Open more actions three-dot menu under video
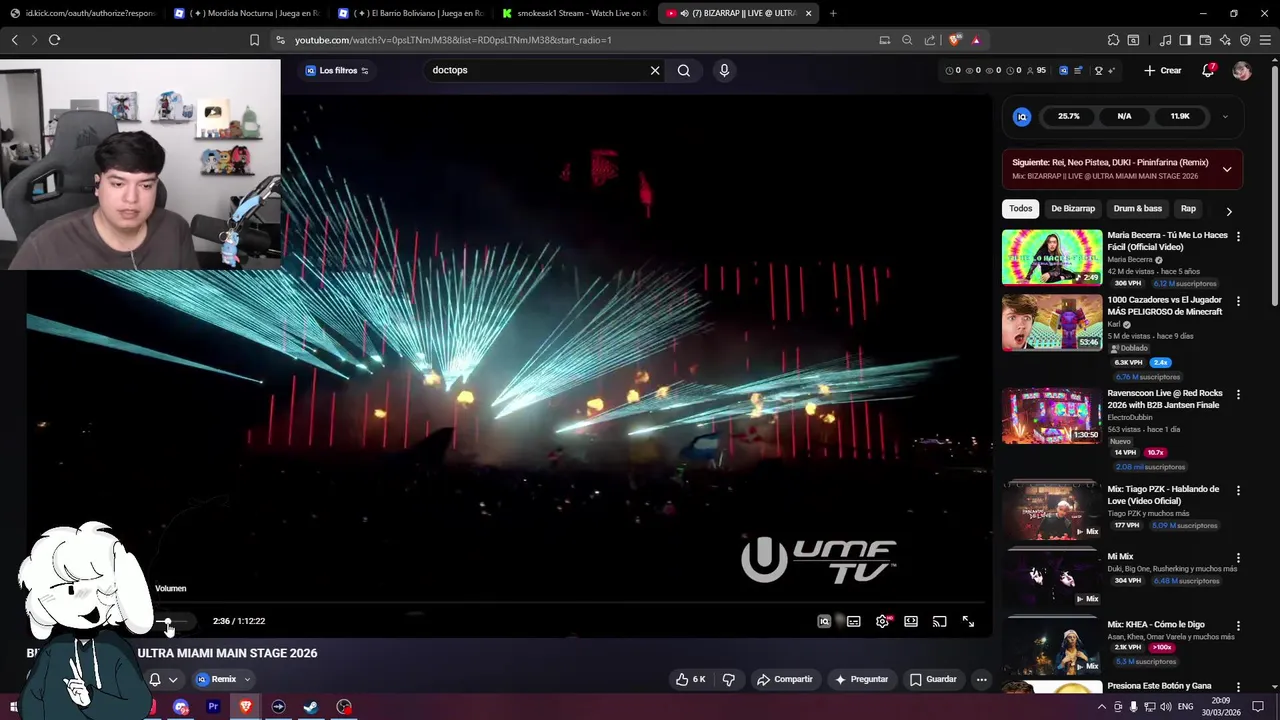 pyautogui.click(x=981, y=679)
